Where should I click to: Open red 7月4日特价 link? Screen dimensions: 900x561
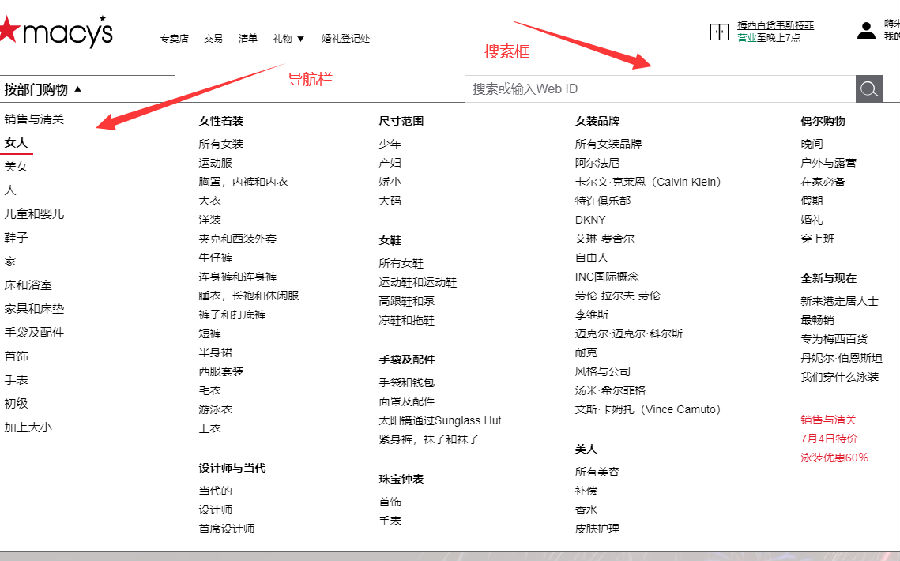(x=829, y=438)
